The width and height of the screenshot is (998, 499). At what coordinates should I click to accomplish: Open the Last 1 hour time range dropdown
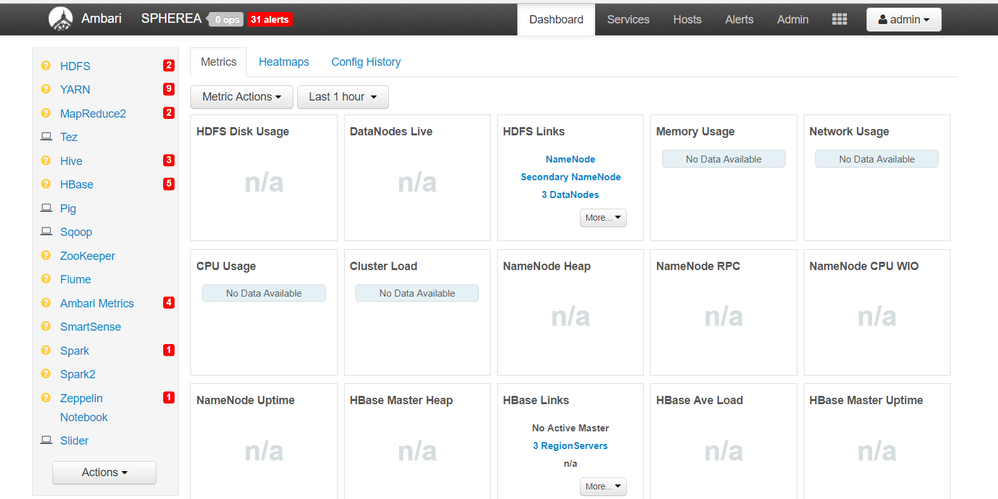pos(343,97)
